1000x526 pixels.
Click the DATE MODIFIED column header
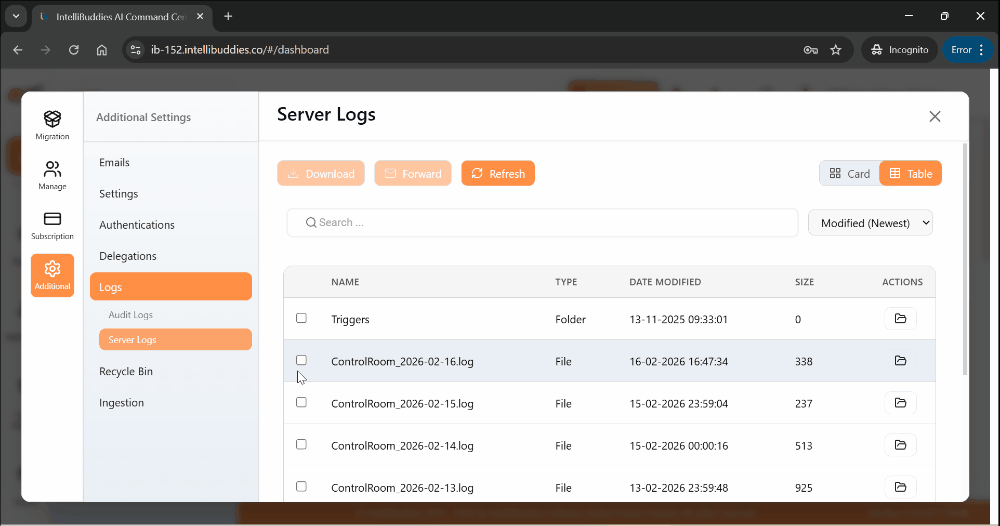[x=665, y=282]
